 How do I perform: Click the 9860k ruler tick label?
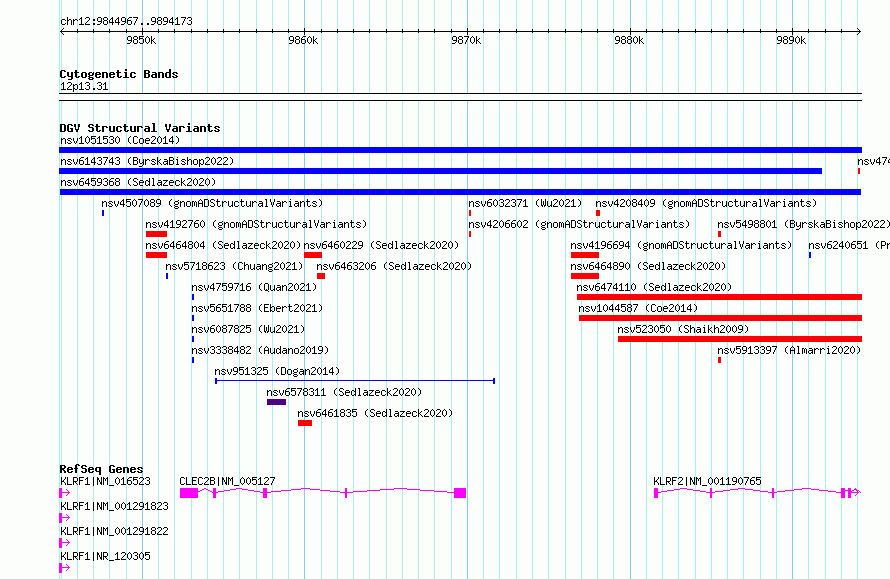(303, 40)
